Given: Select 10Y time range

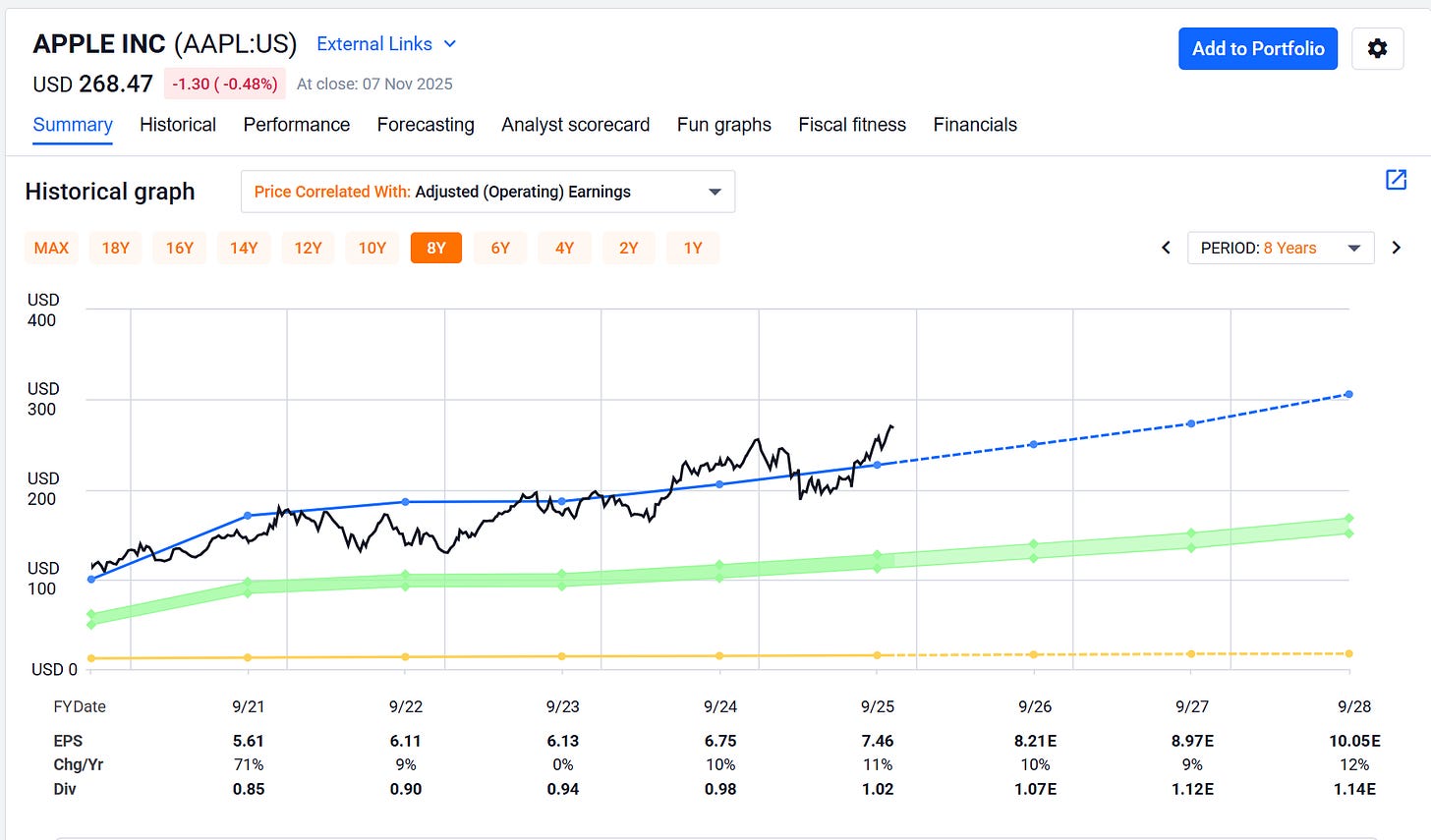Looking at the screenshot, I should (x=372, y=248).
